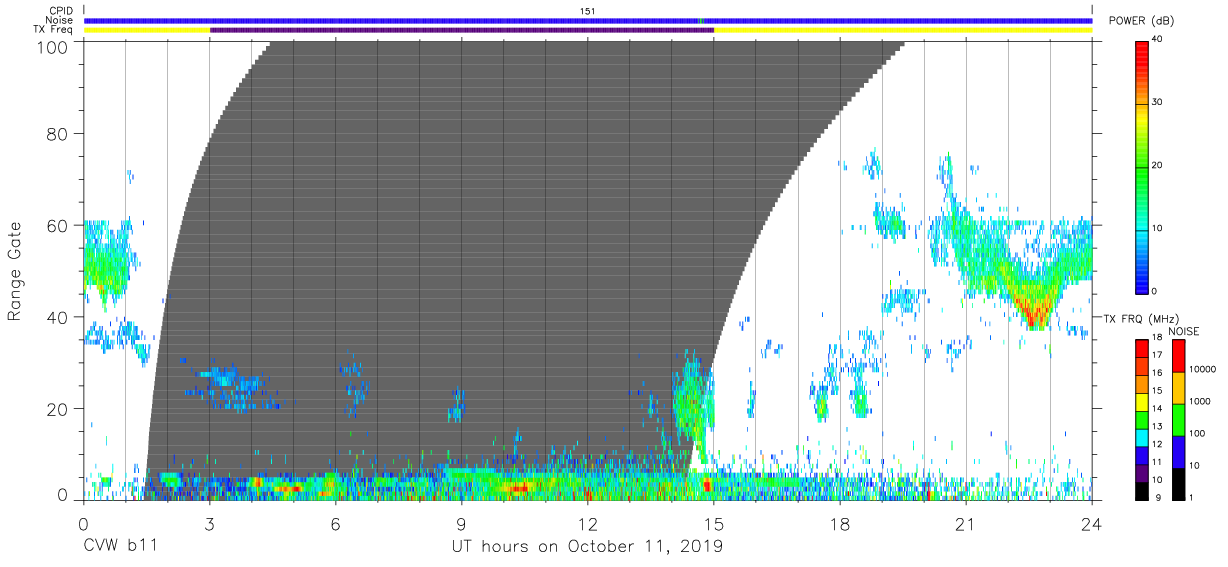
Task: Click the red V-shaped echo near hour 22.5
Action: (x=1033, y=307)
